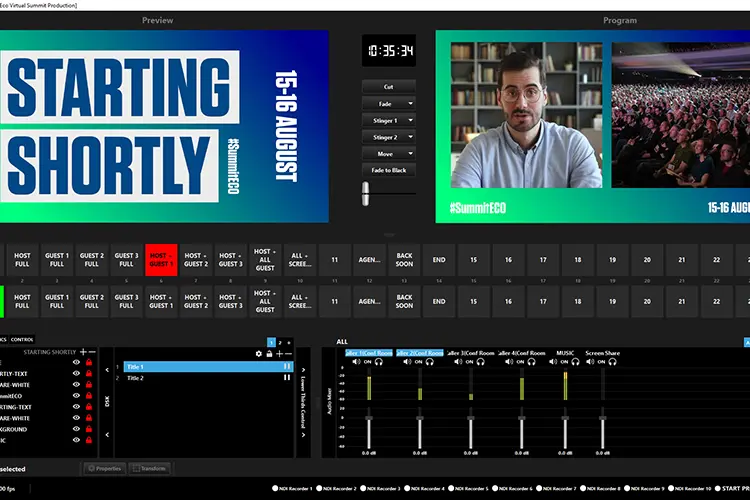750x500 pixels.
Task: Trigger red HOST + GUEST 1 shortcut
Action: [x=161, y=260]
